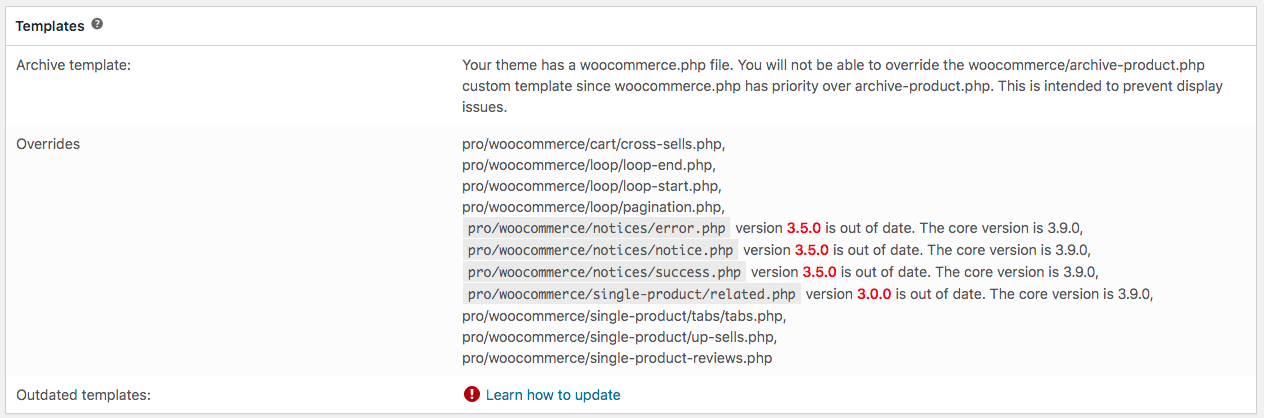Click pro/woocommerce/single-product/tabs/tabs.php entry
This screenshot has height=418, width=1264.
tap(623, 316)
